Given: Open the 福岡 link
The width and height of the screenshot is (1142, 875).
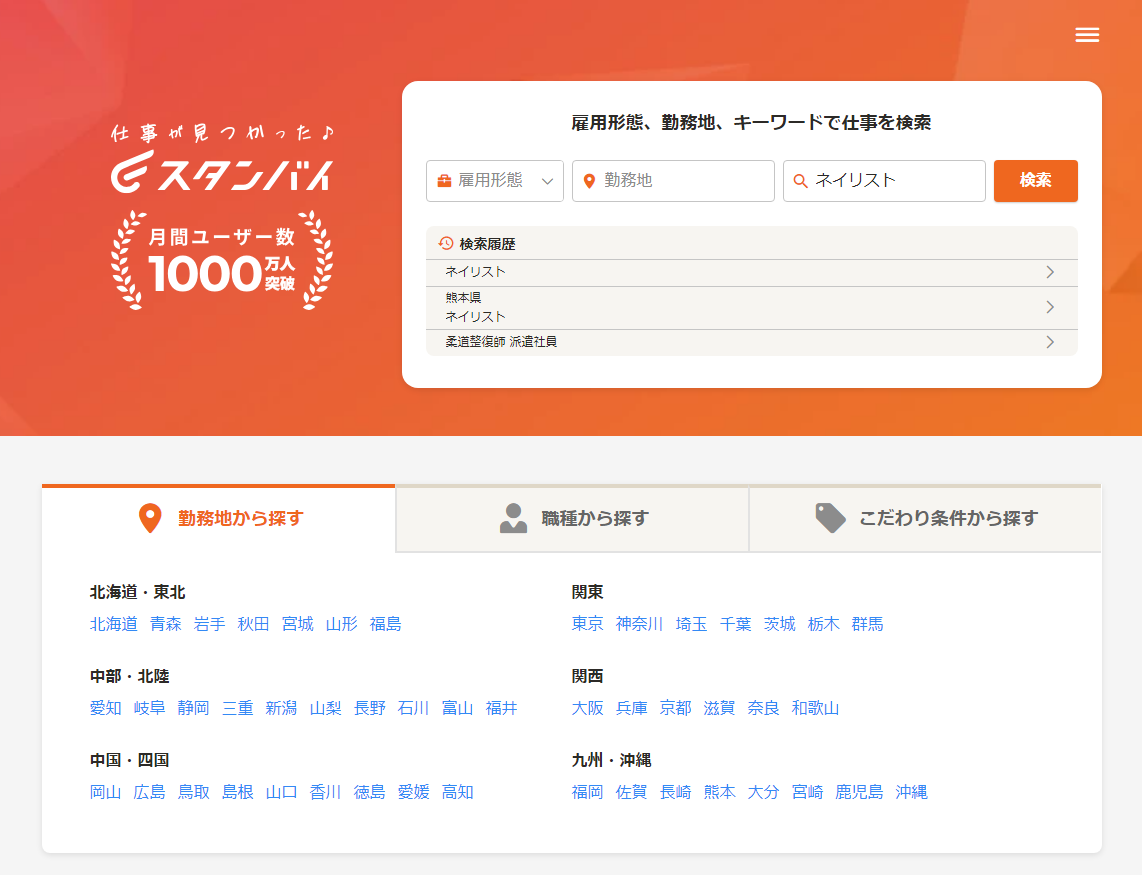Looking at the screenshot, I should tap(588, 792).
